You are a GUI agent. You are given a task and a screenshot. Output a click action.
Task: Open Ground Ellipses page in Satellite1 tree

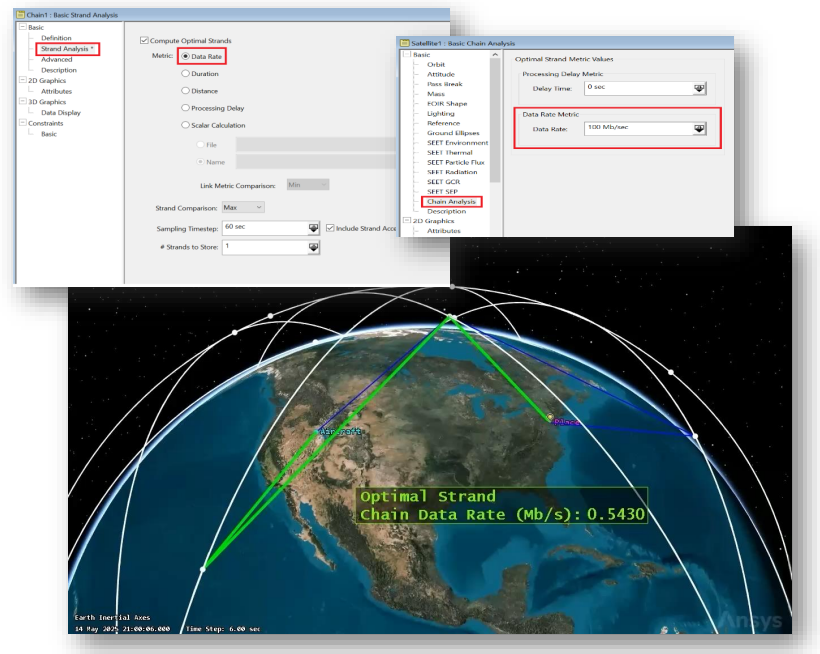click(x=453, y=133)
